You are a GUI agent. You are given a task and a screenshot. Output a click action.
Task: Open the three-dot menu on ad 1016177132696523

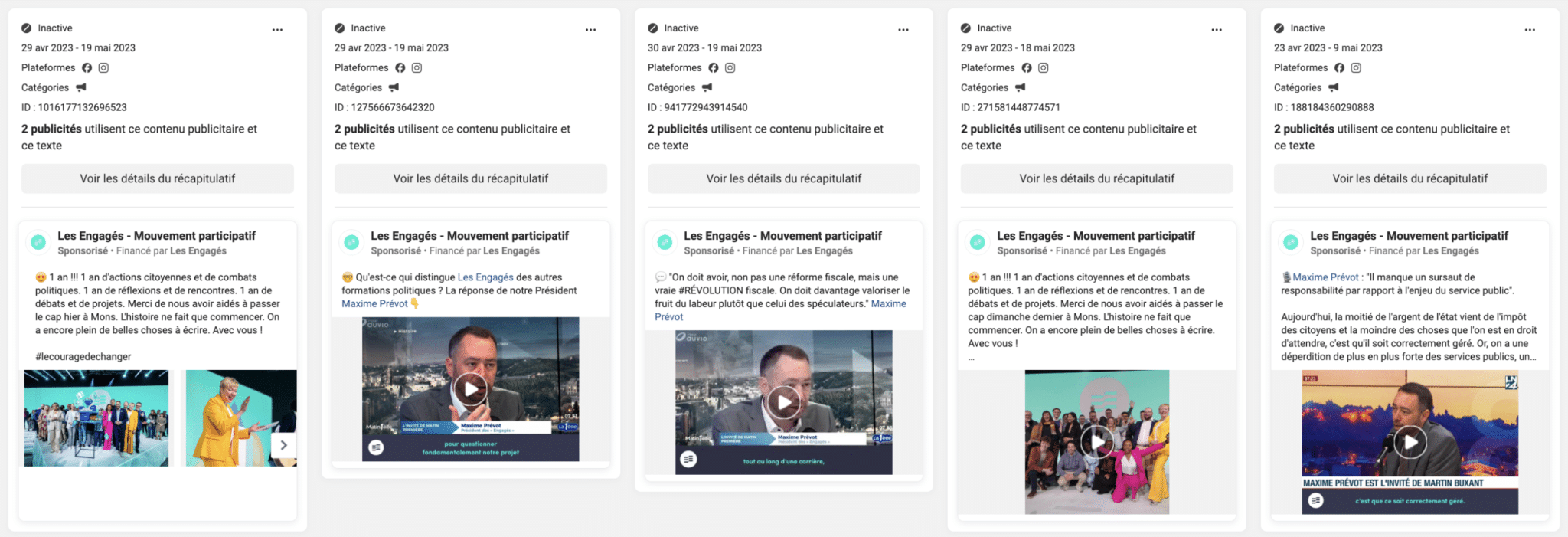point(277,30)
